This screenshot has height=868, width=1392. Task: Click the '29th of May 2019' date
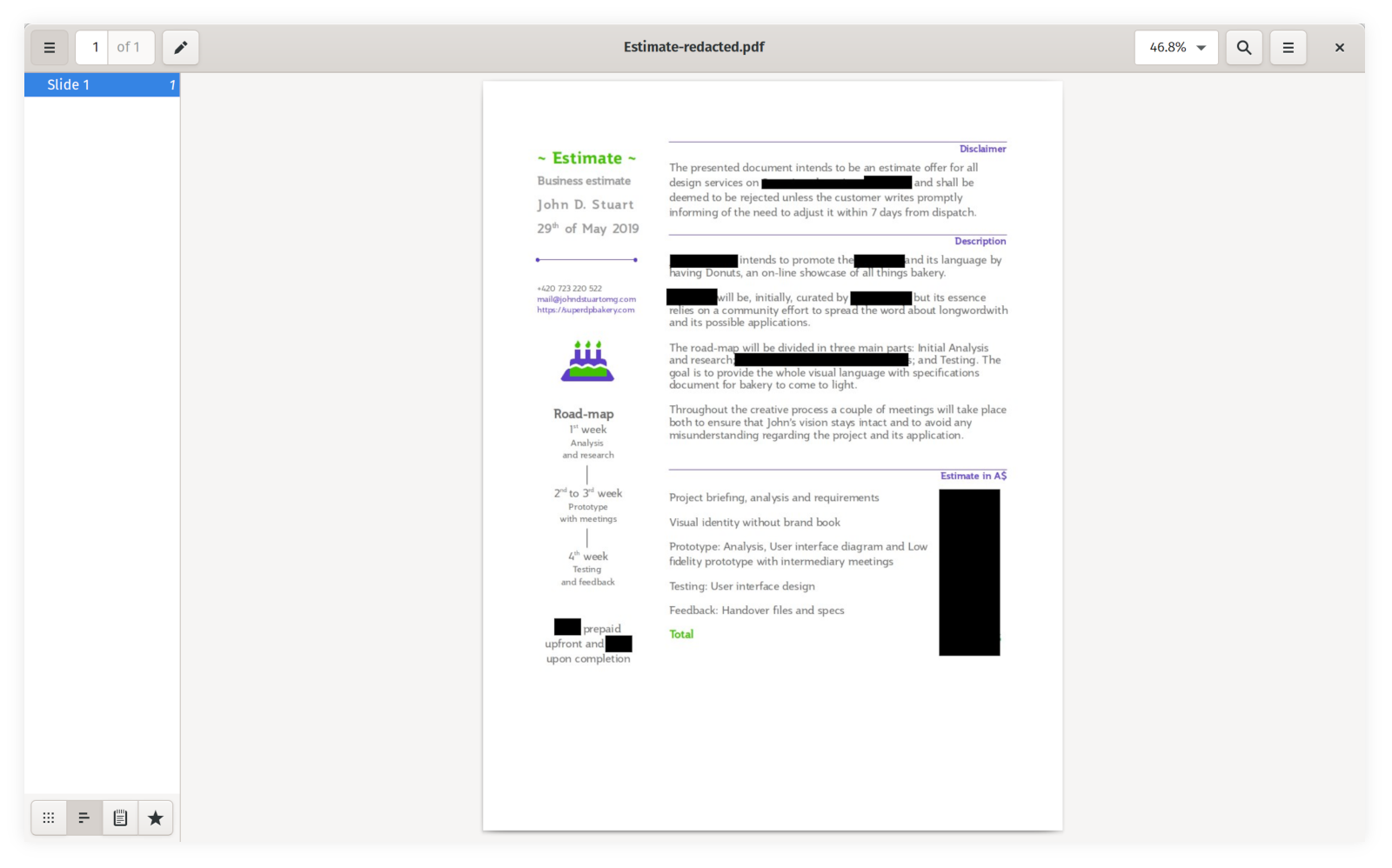(588, 228)
